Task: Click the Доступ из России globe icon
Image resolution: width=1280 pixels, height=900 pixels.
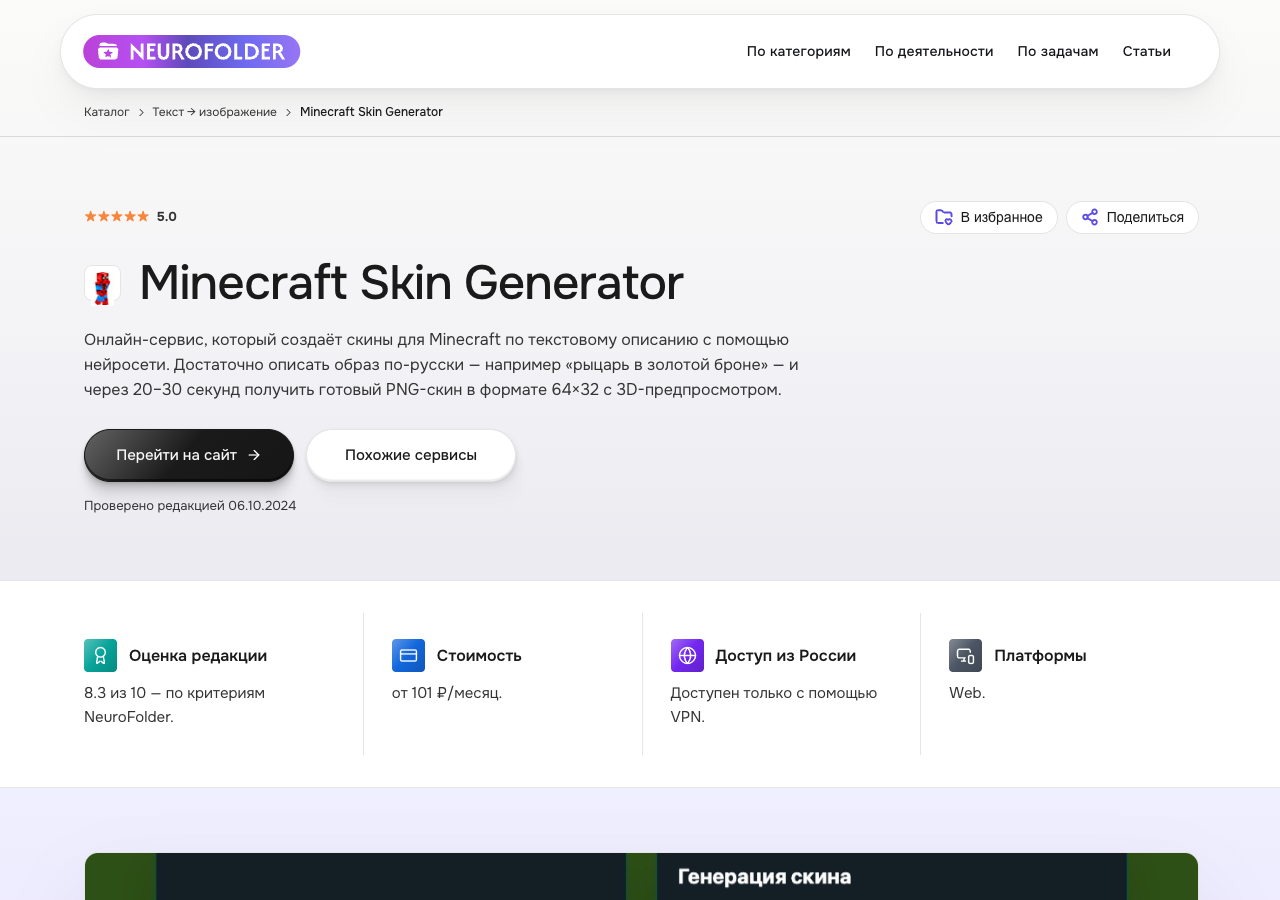Action: (x=687, y=655)
